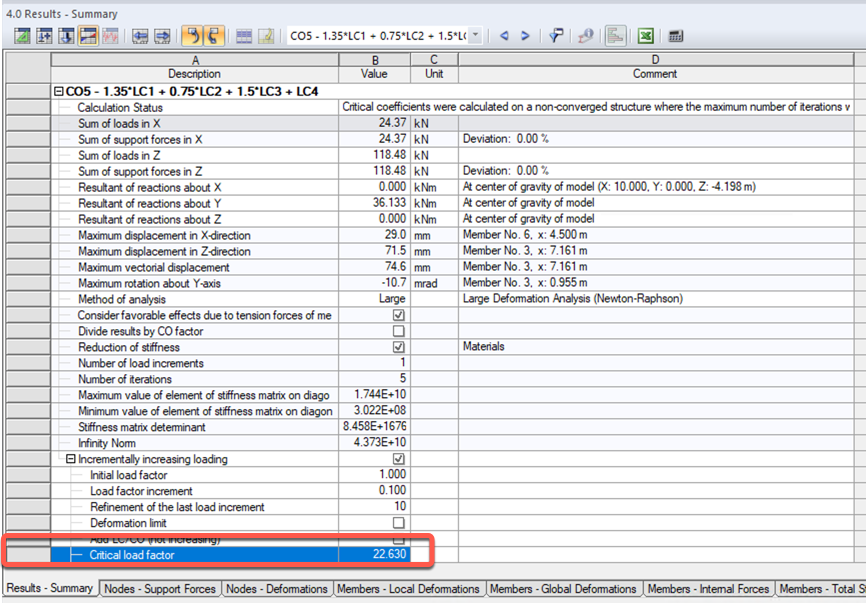This screenshot has height=603, width=866.
Task: Toggle the second highlighted orange arrow icon
Action: click(214, 36)
